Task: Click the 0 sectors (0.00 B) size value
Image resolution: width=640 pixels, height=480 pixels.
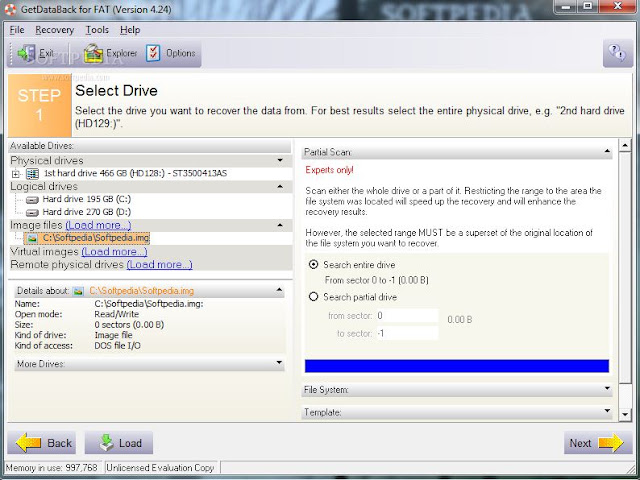Action: tap(129, 325)
